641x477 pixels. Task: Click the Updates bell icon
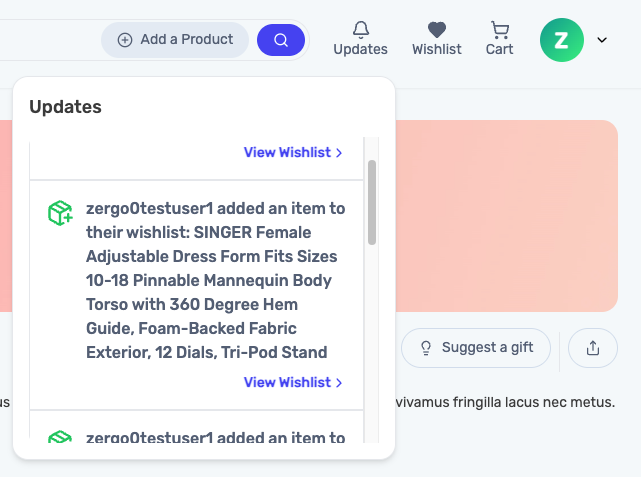click(361, 30)
